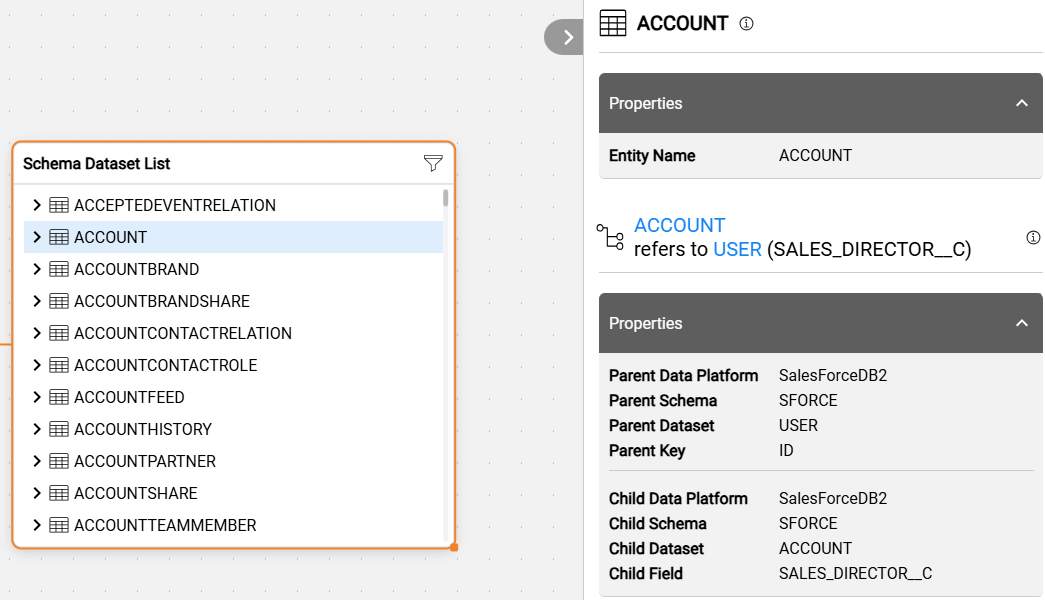Click the orange handle at the list corner
The width and height of the screenshot is (1045, 600).
point(454,547)
